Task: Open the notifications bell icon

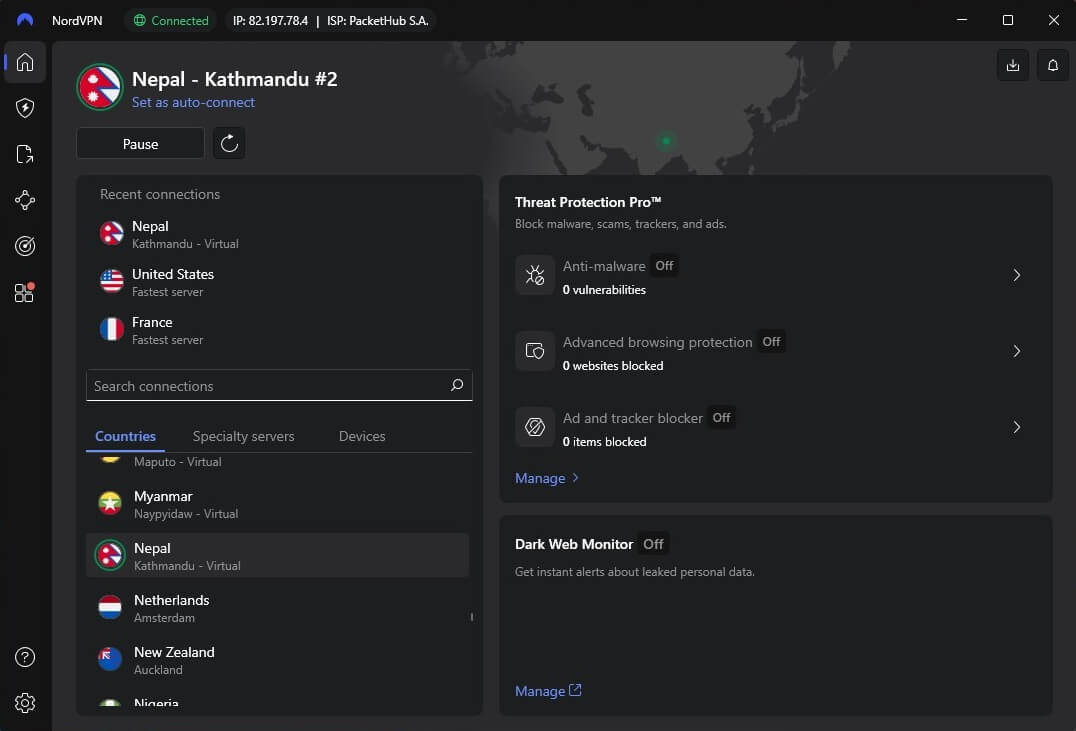Action: click(x=1052, y=65)
